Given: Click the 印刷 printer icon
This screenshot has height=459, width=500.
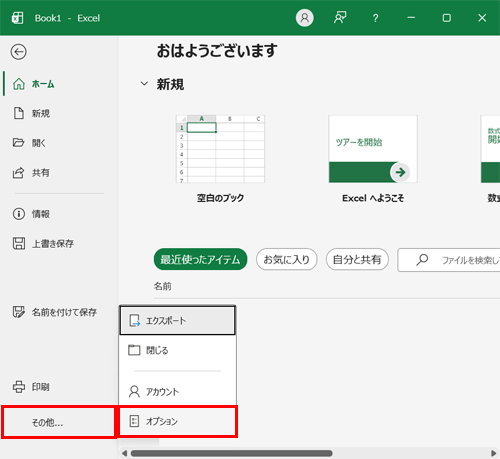Looking at the screenshot, I should pos(19,387).
